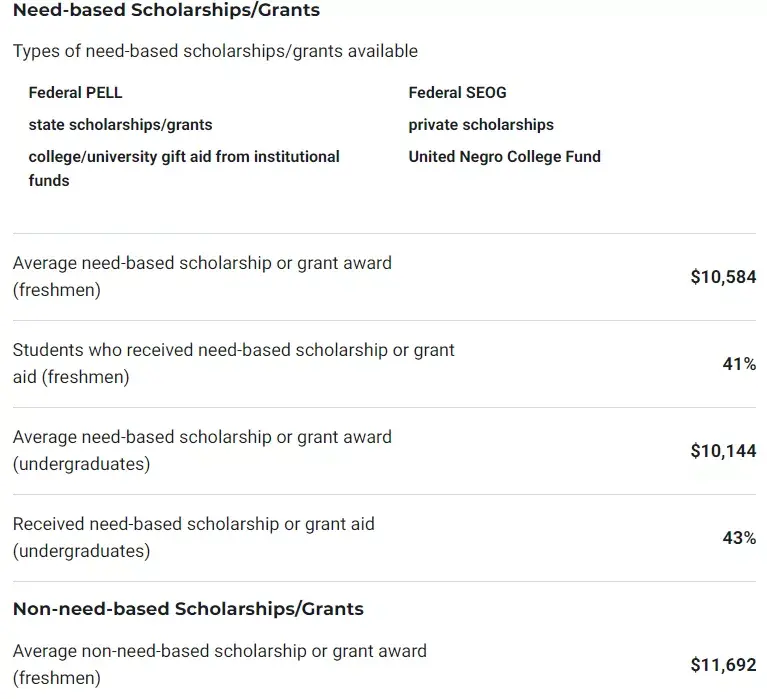Click Average need-based scholarship award freshmen label
Image resolution: width=767 pixels, height=699 pixels.
202,276
